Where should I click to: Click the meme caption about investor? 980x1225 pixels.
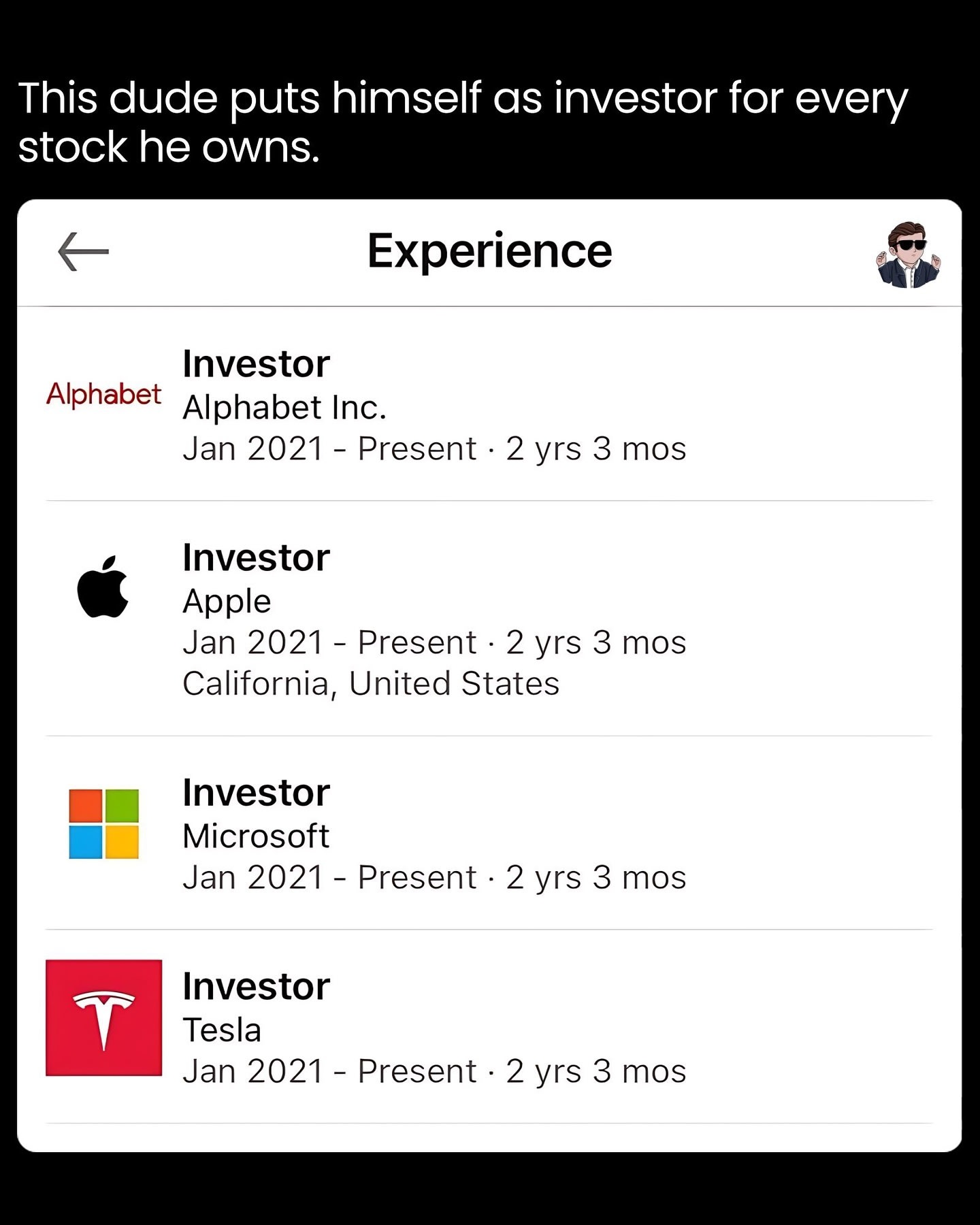coord(463,122)
